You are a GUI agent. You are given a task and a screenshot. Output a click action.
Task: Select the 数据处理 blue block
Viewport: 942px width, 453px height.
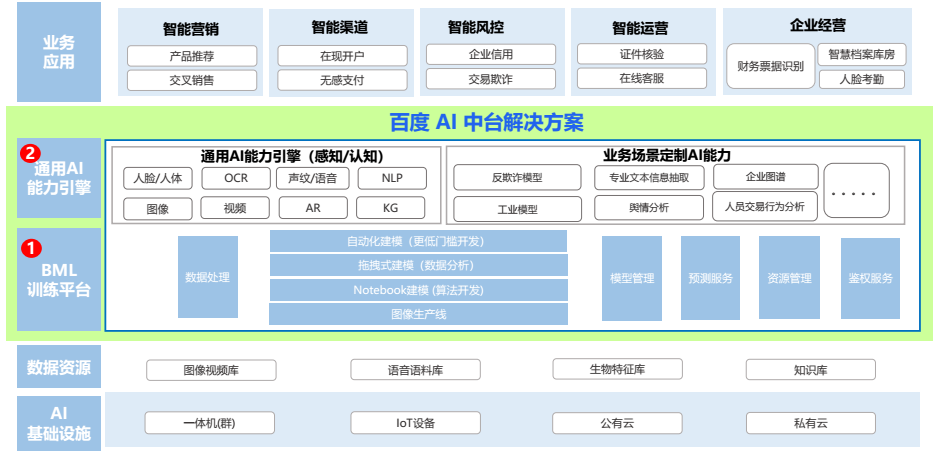pyautogui.click(x=208, y=277)
